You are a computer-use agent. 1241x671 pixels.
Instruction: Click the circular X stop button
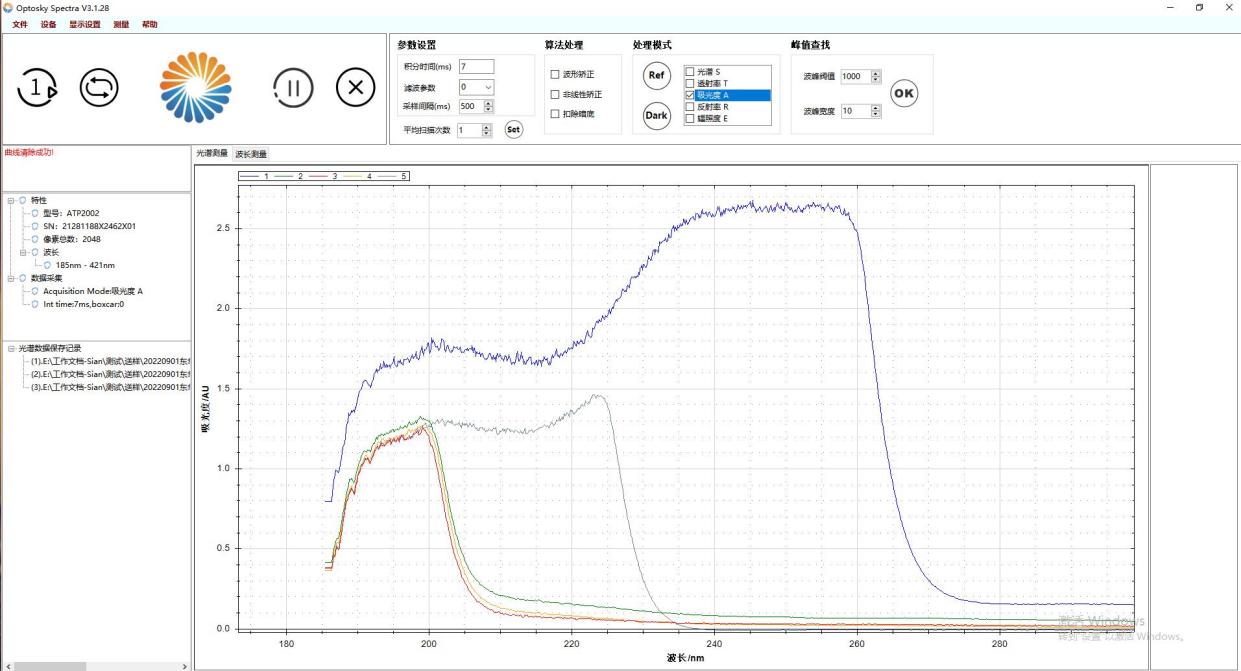pyautogui.click(x=355, y=88)
